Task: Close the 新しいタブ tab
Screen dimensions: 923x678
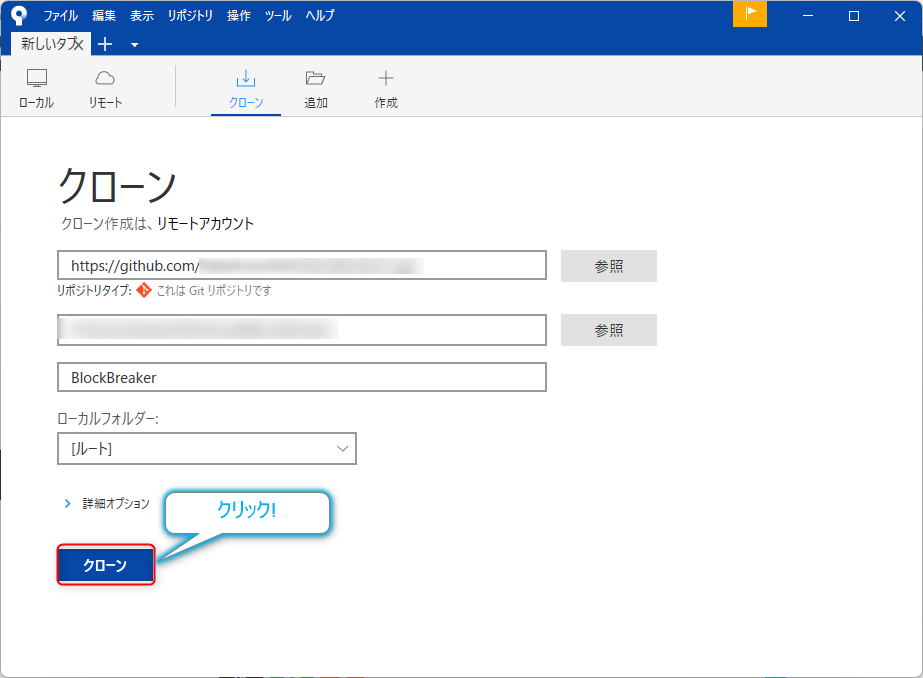Action: 79,44
